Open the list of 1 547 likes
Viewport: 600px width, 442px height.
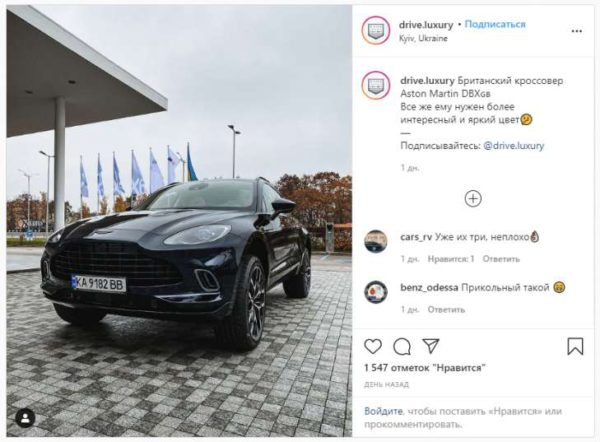tap(425, 368)
